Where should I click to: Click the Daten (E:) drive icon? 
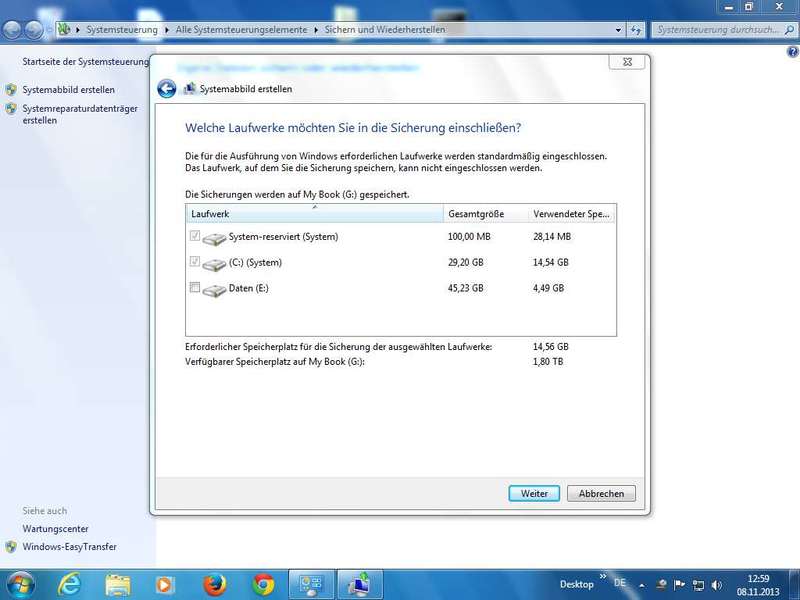tap(214, 290)
